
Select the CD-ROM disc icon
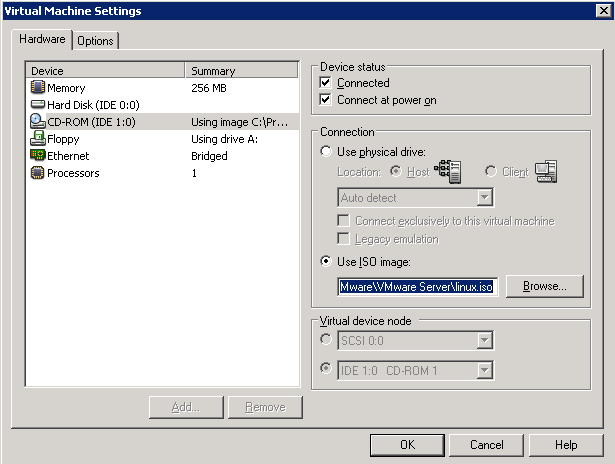(38, 121)
